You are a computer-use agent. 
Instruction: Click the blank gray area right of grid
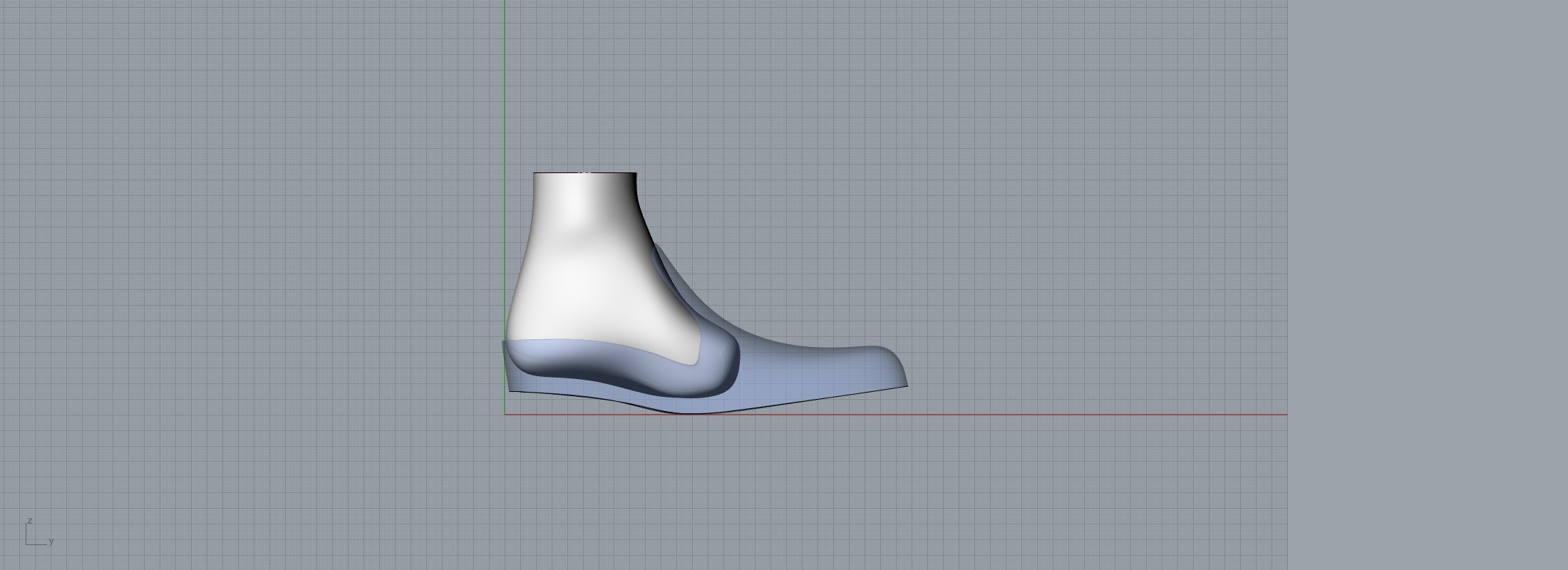(x=1425, y=285)
